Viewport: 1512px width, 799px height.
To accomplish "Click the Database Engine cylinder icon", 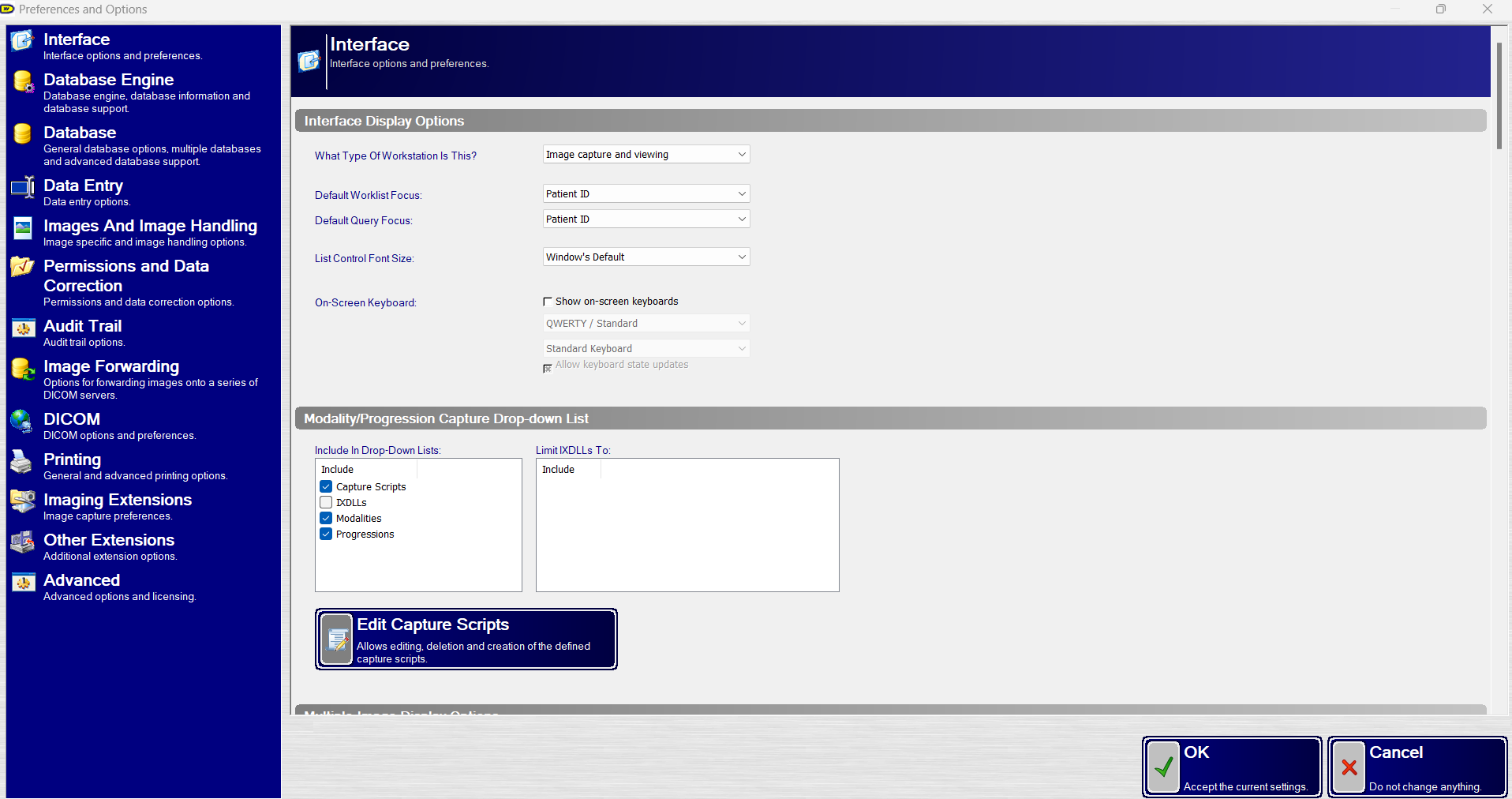I will pyautogui.click(x=23, y=81).
